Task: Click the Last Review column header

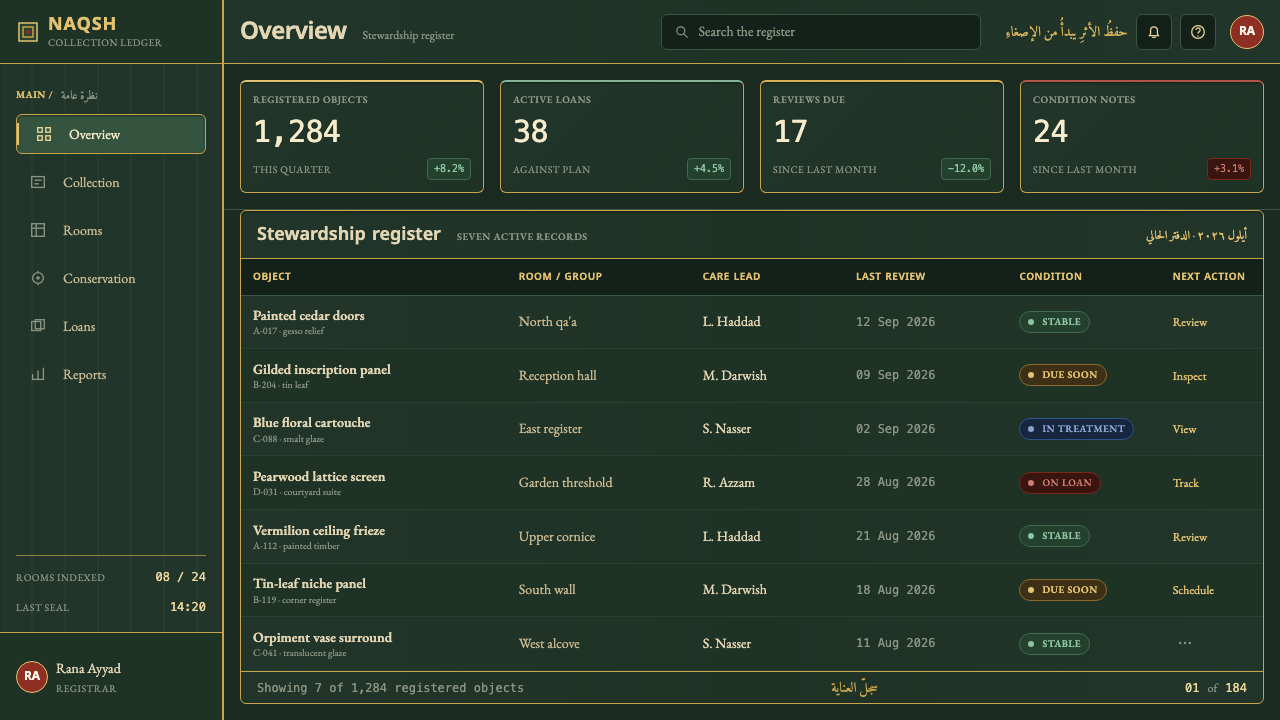Action: (891, 276)
